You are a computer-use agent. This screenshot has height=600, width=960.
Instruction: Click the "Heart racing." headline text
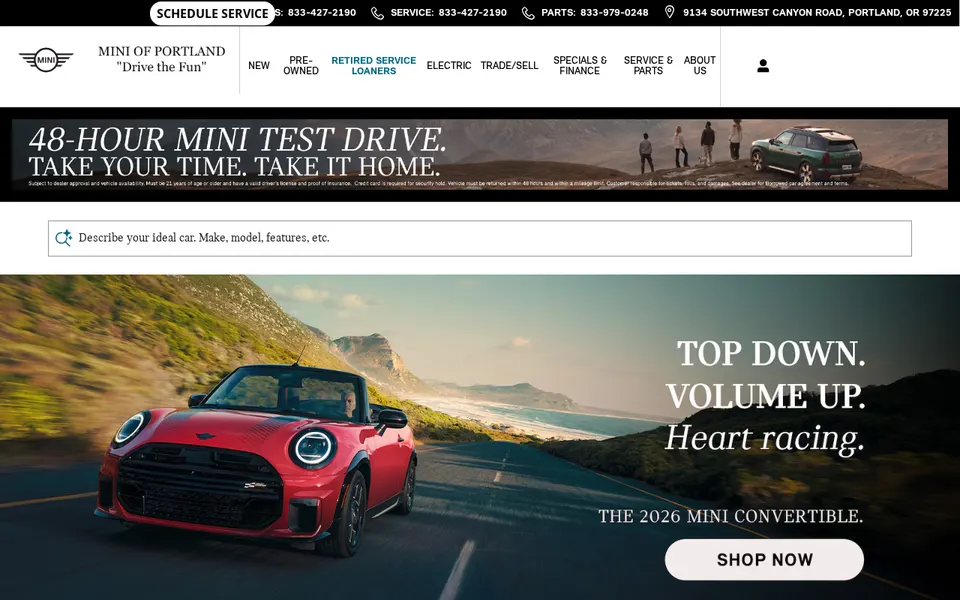pos(765,438)
